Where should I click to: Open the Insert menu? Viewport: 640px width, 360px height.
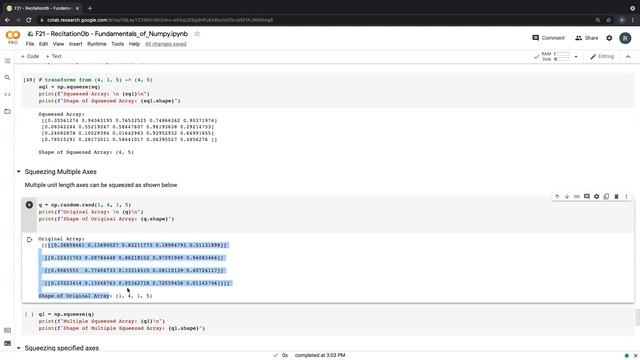coord(76,44)
